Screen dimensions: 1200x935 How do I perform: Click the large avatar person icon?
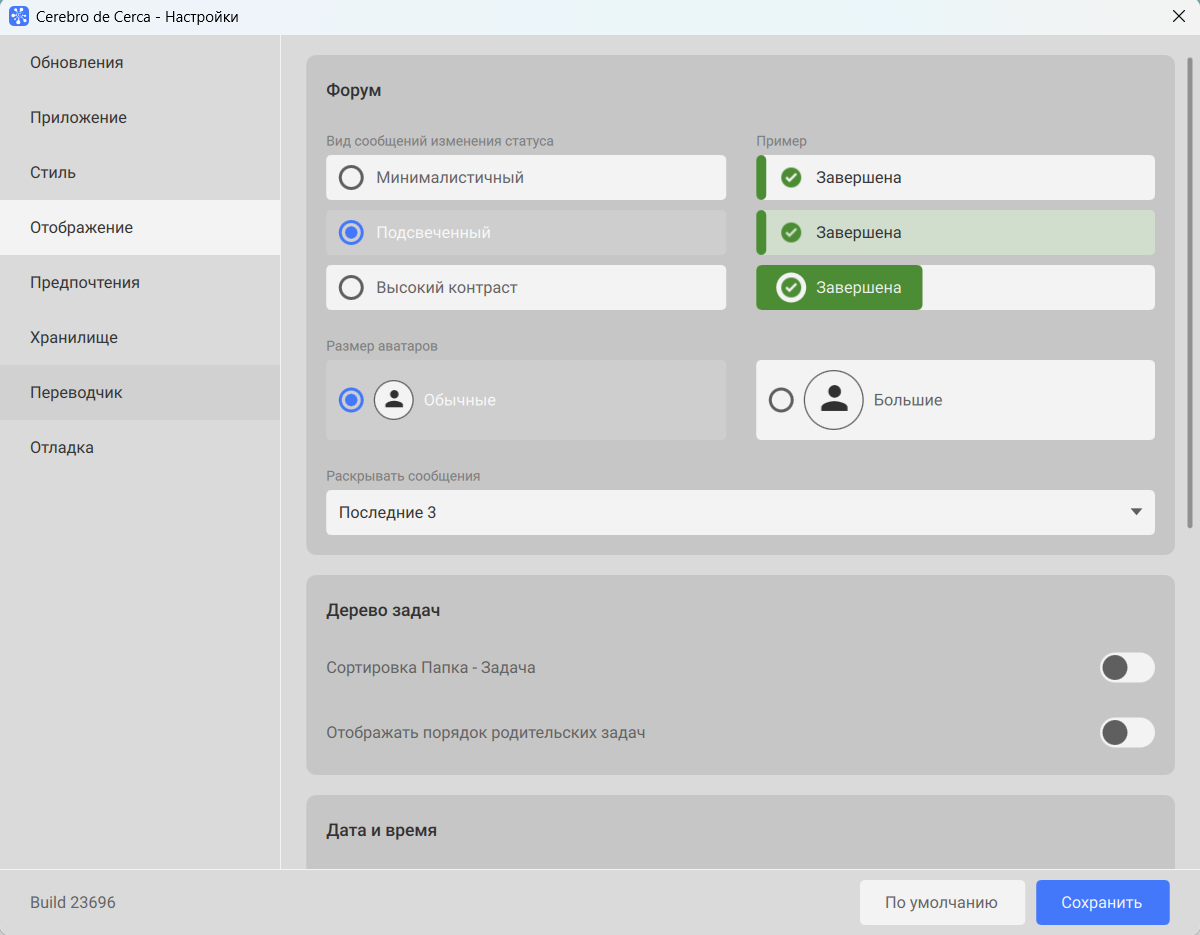pos(833,400)
